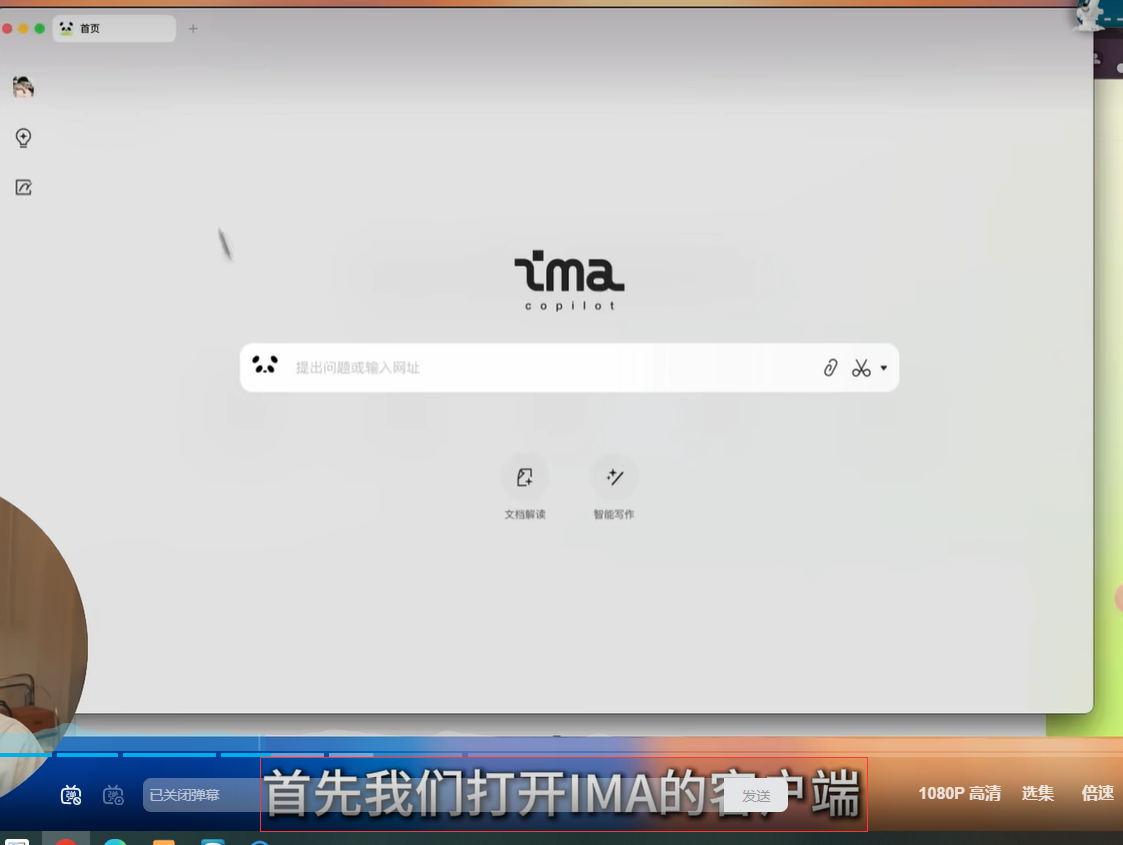The height and width of the screenshot is (845, 1123).
Task: Click the ima copilot logo
Action: [569, 281]
